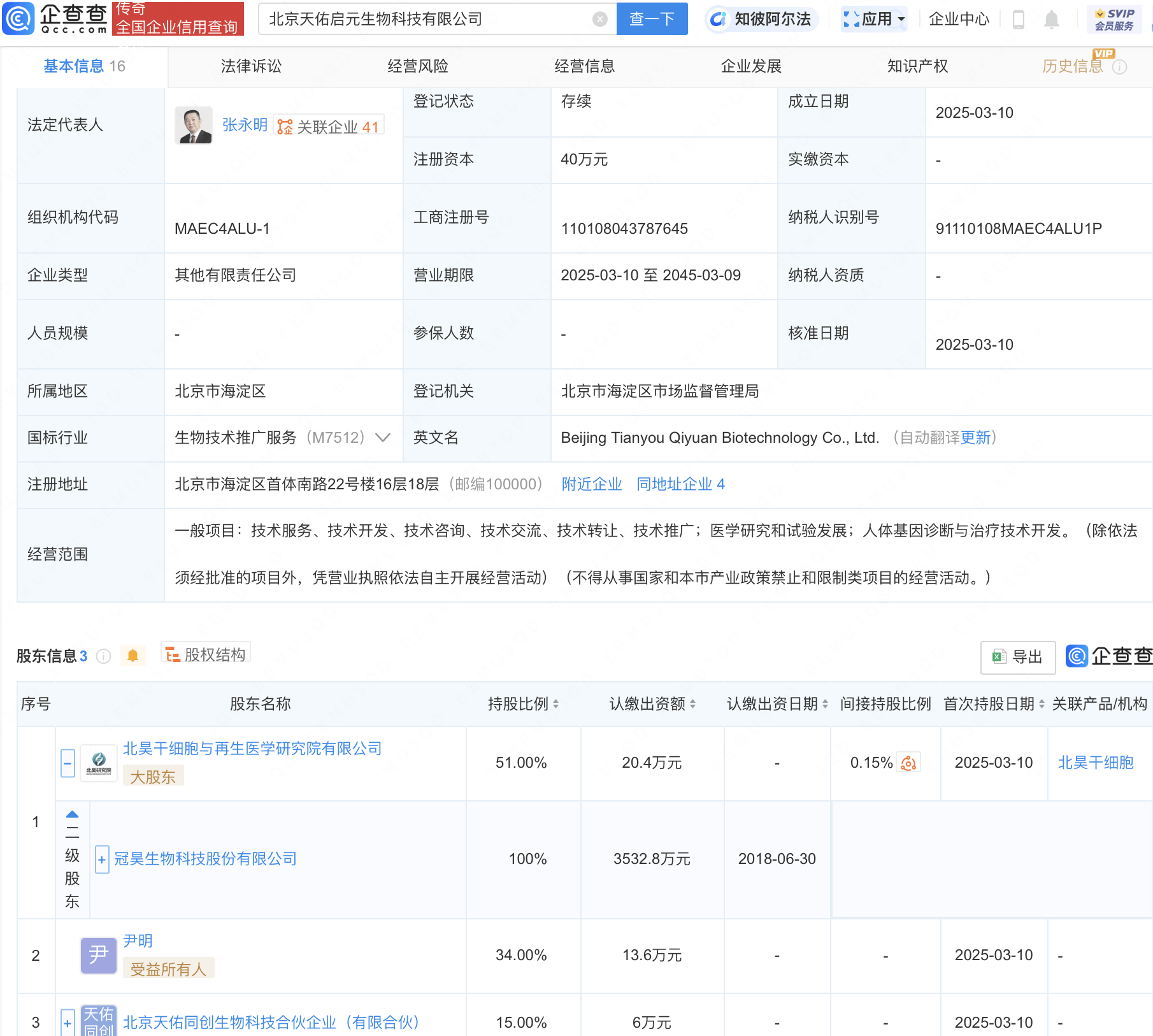The image size is (1153, 1036).
Task: Select taxpayer ID 91110108MAEC4ALU1P
Action: (x=1019, y=229)
